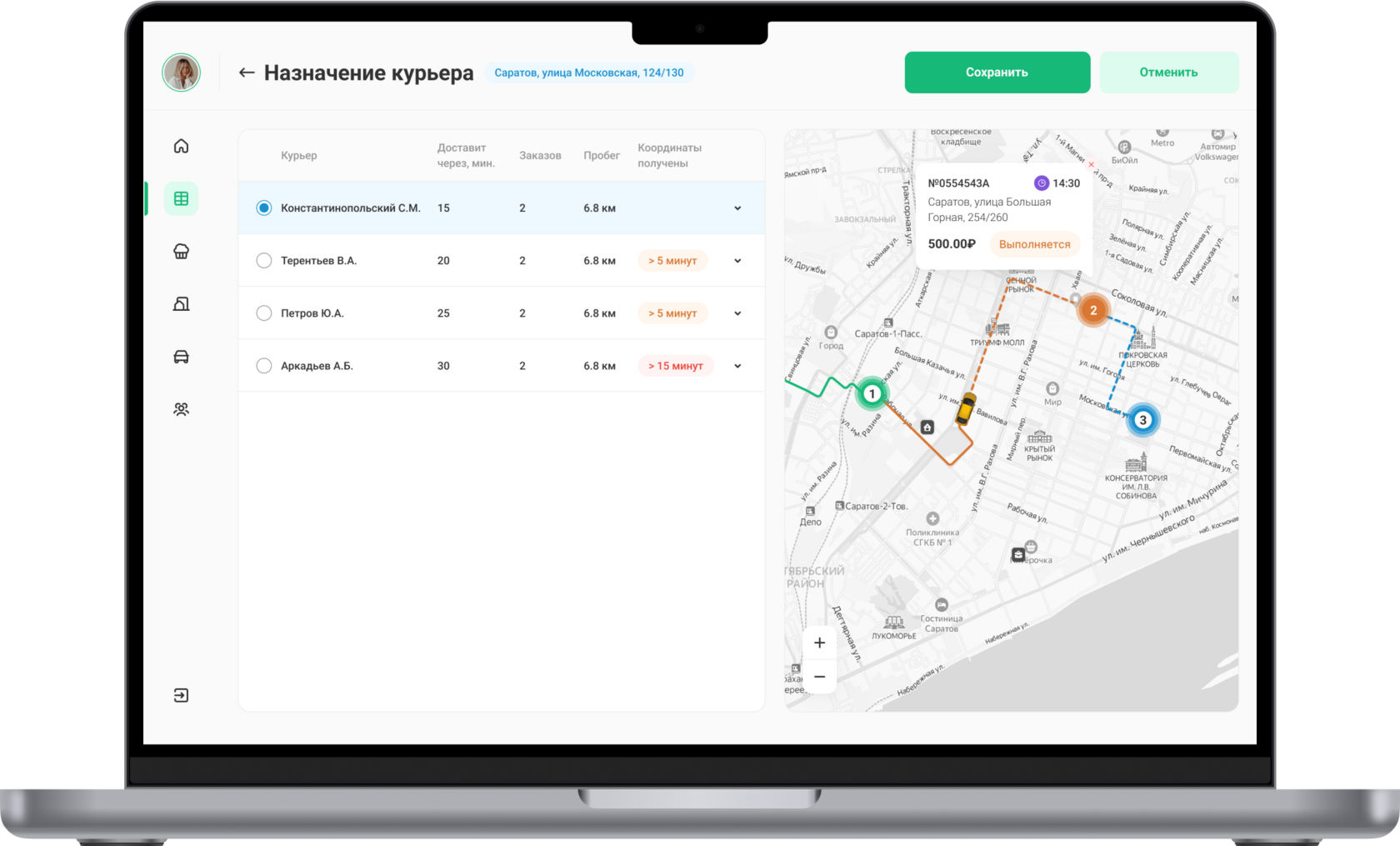Screen dimensions: 1400x846
Task: Click the > 5 минут badge for Терентьев
Action: (x=672, y=261)
